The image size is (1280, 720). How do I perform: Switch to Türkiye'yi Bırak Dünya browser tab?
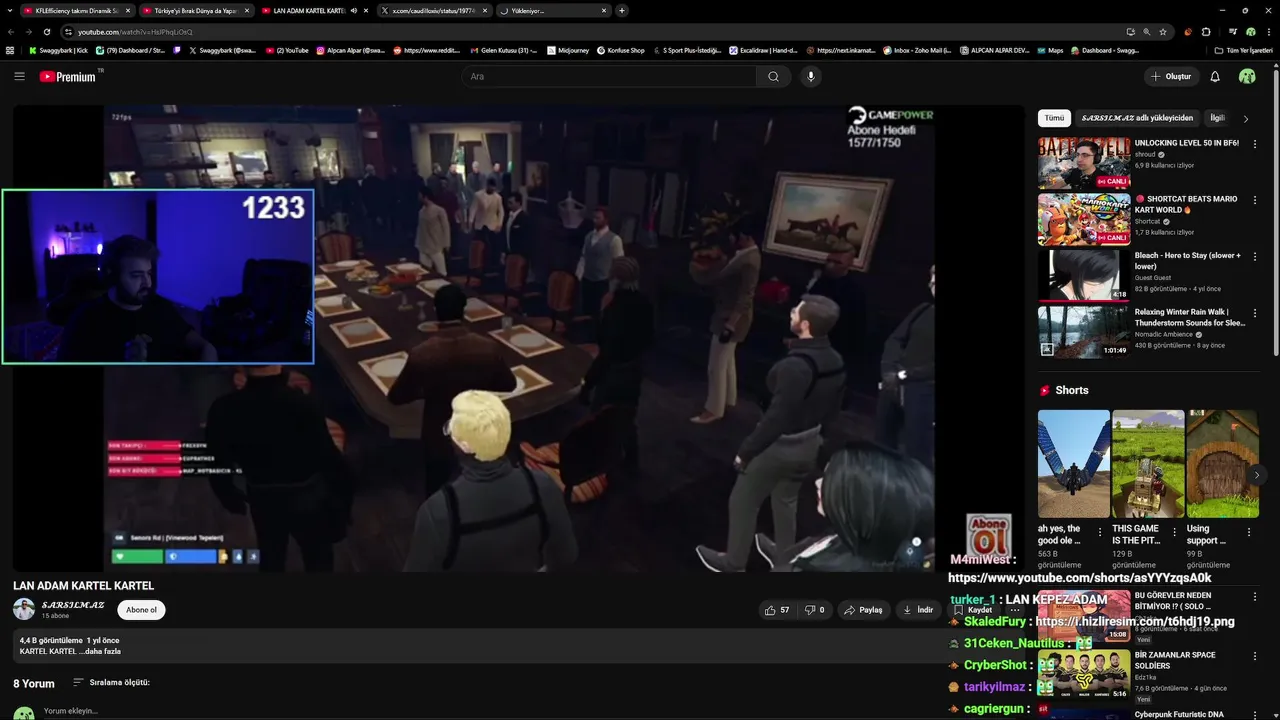195,10
